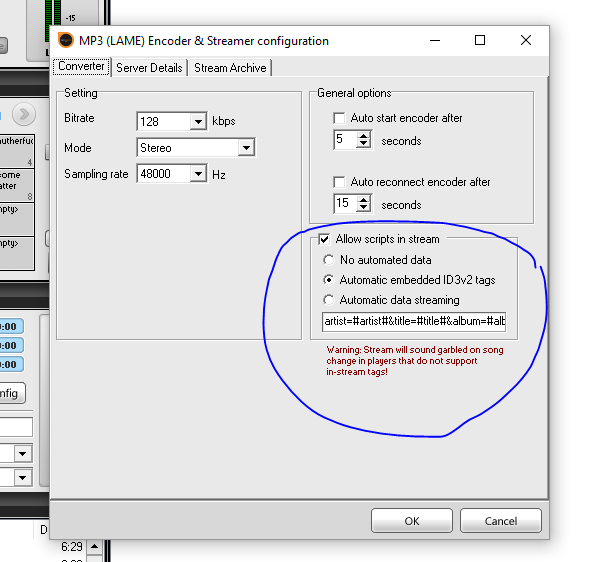Select Automatic embedded ID3v2 tags option

click(329, 280)
